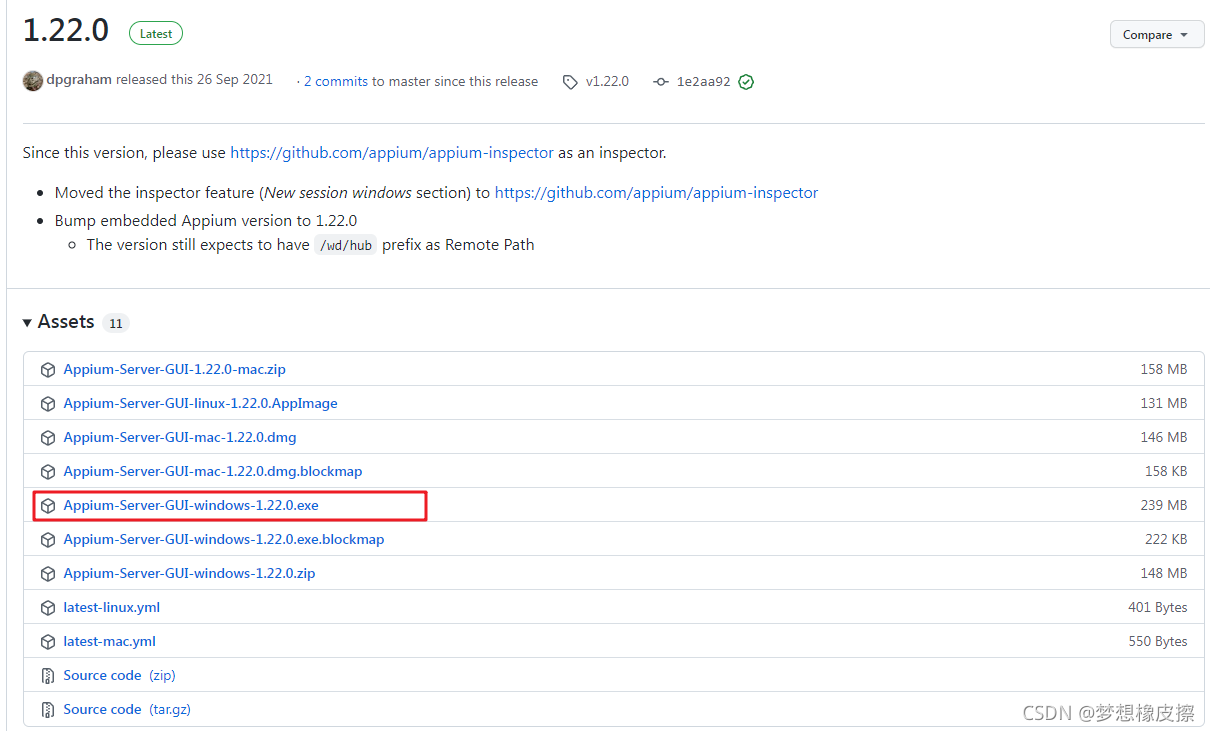Image resolution: width=1210 pixels, height=731 pixels.
Task: Open commit 1e2aa92
Action: point(704,82)
